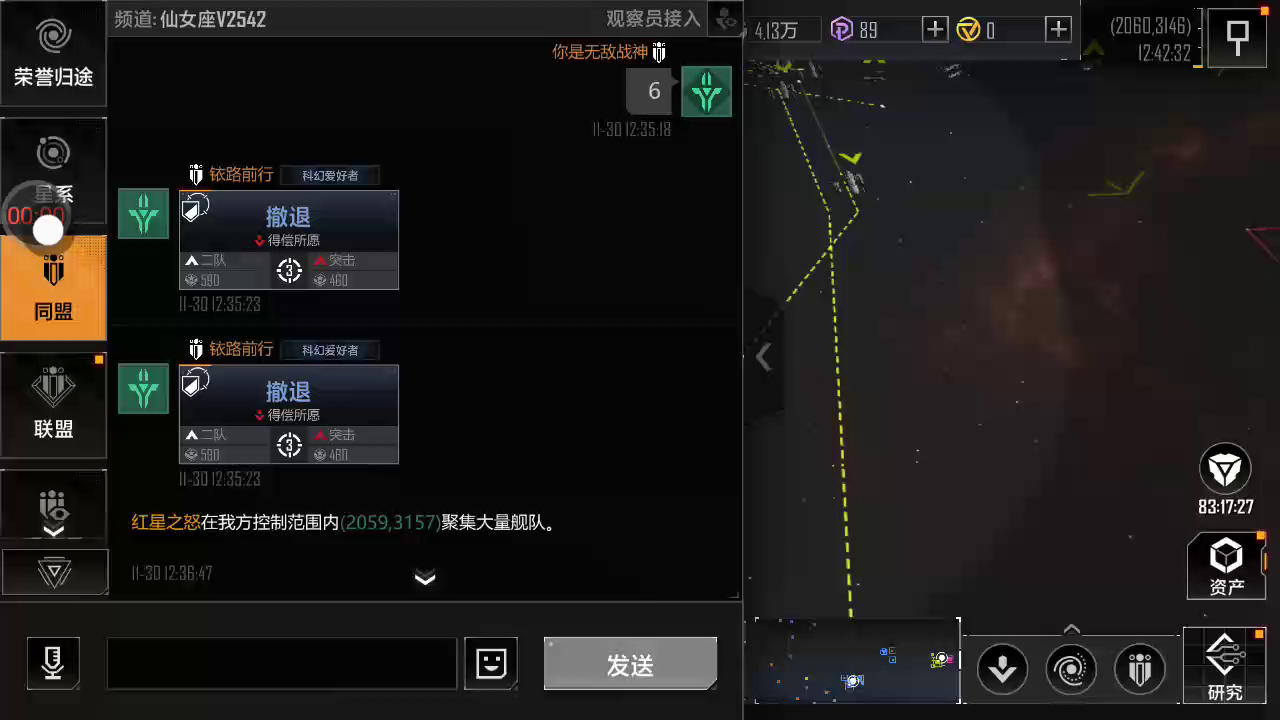Open the 资产 assets icon
This screenshot has width=1280, height=720.
click(x=1226, y=566)
